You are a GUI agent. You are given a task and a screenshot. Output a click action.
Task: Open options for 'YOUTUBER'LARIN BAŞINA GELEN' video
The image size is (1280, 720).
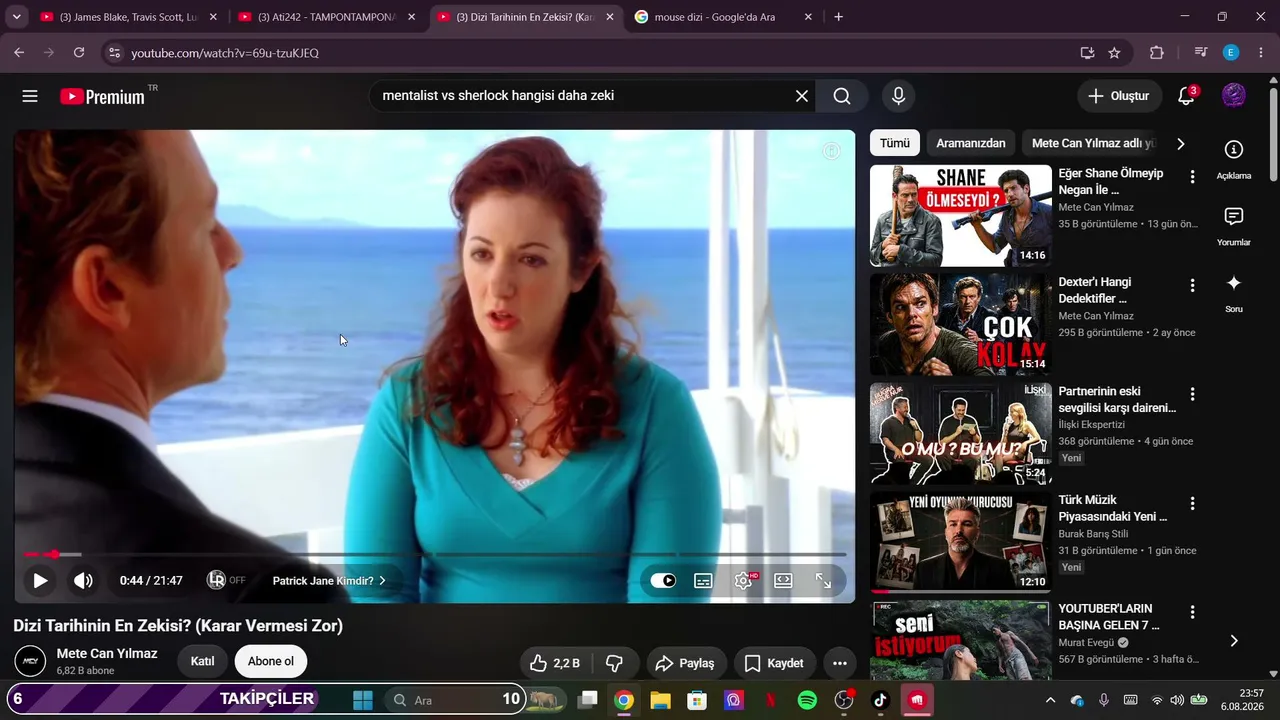point(1192,612)
